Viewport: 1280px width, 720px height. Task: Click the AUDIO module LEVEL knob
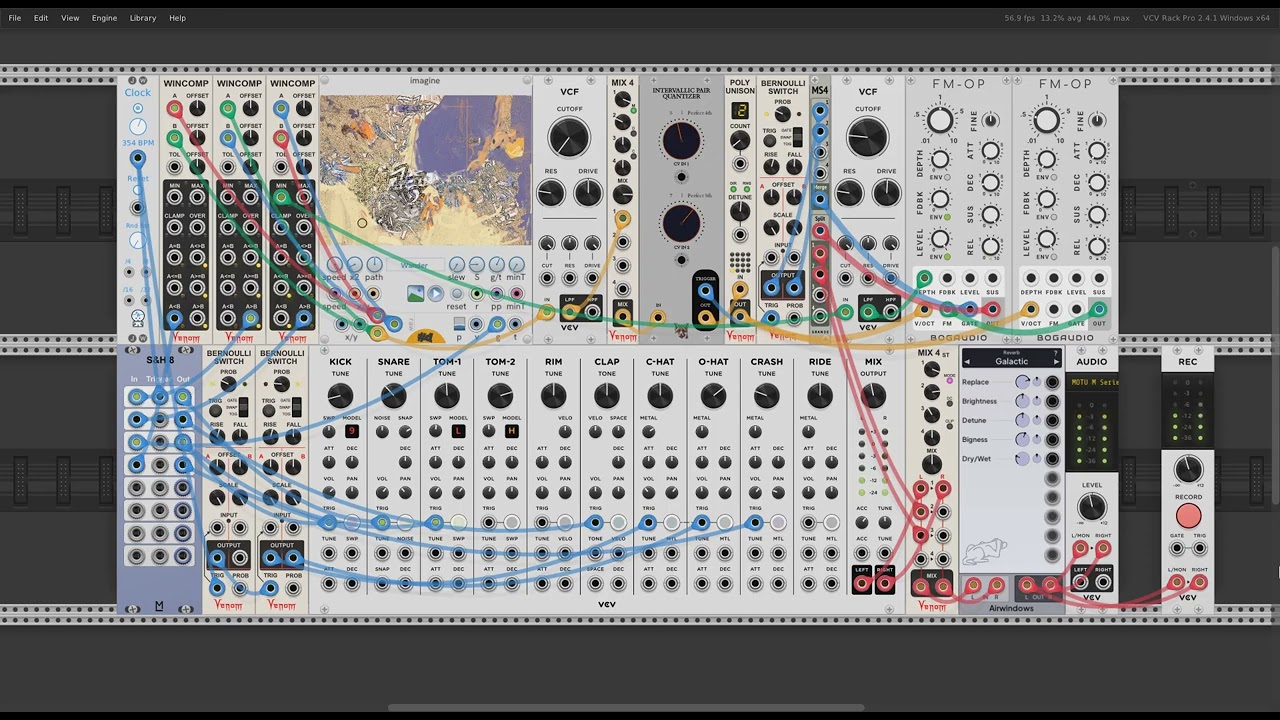[x=1092, y=507]
